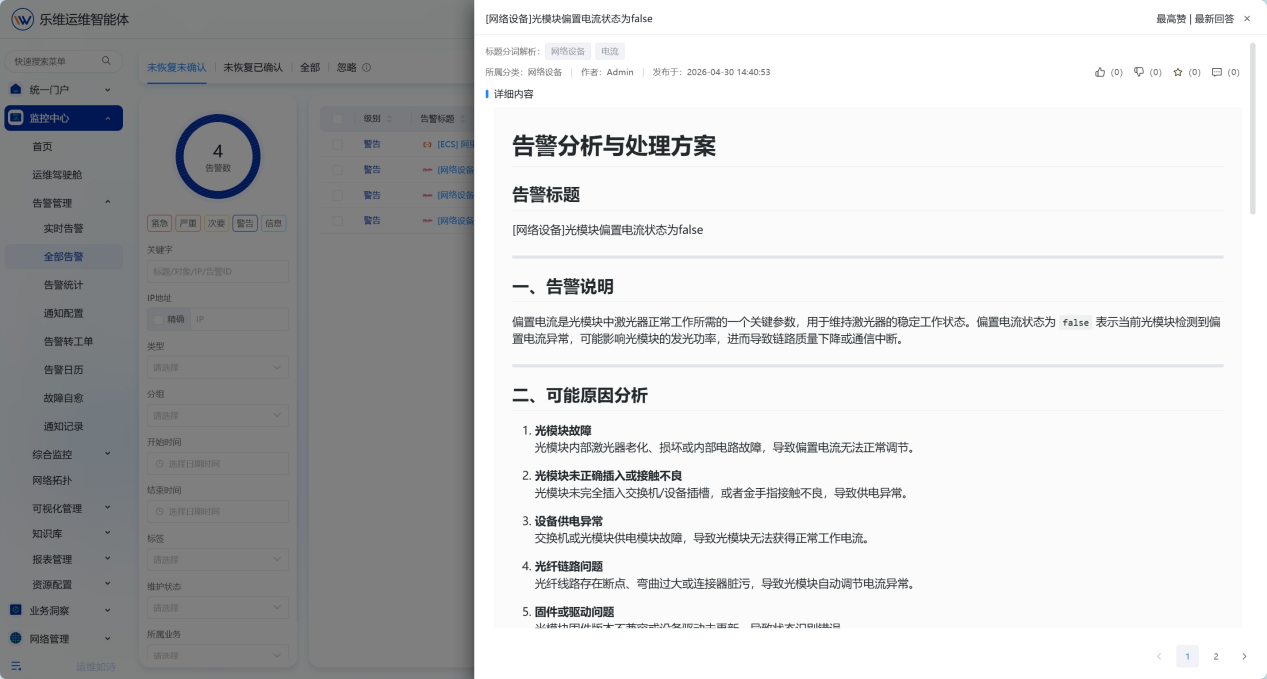Click the 乐维 logo at top left

22,19
